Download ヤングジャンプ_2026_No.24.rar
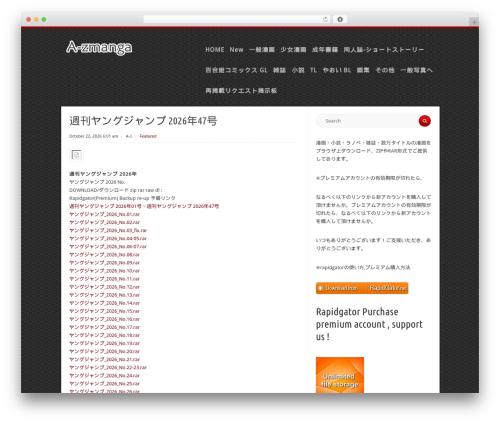The image size is (500, 423). 104,376
